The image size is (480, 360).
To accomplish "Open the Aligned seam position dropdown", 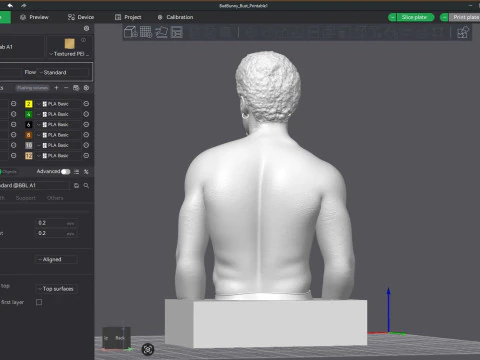I will (57, 259).
